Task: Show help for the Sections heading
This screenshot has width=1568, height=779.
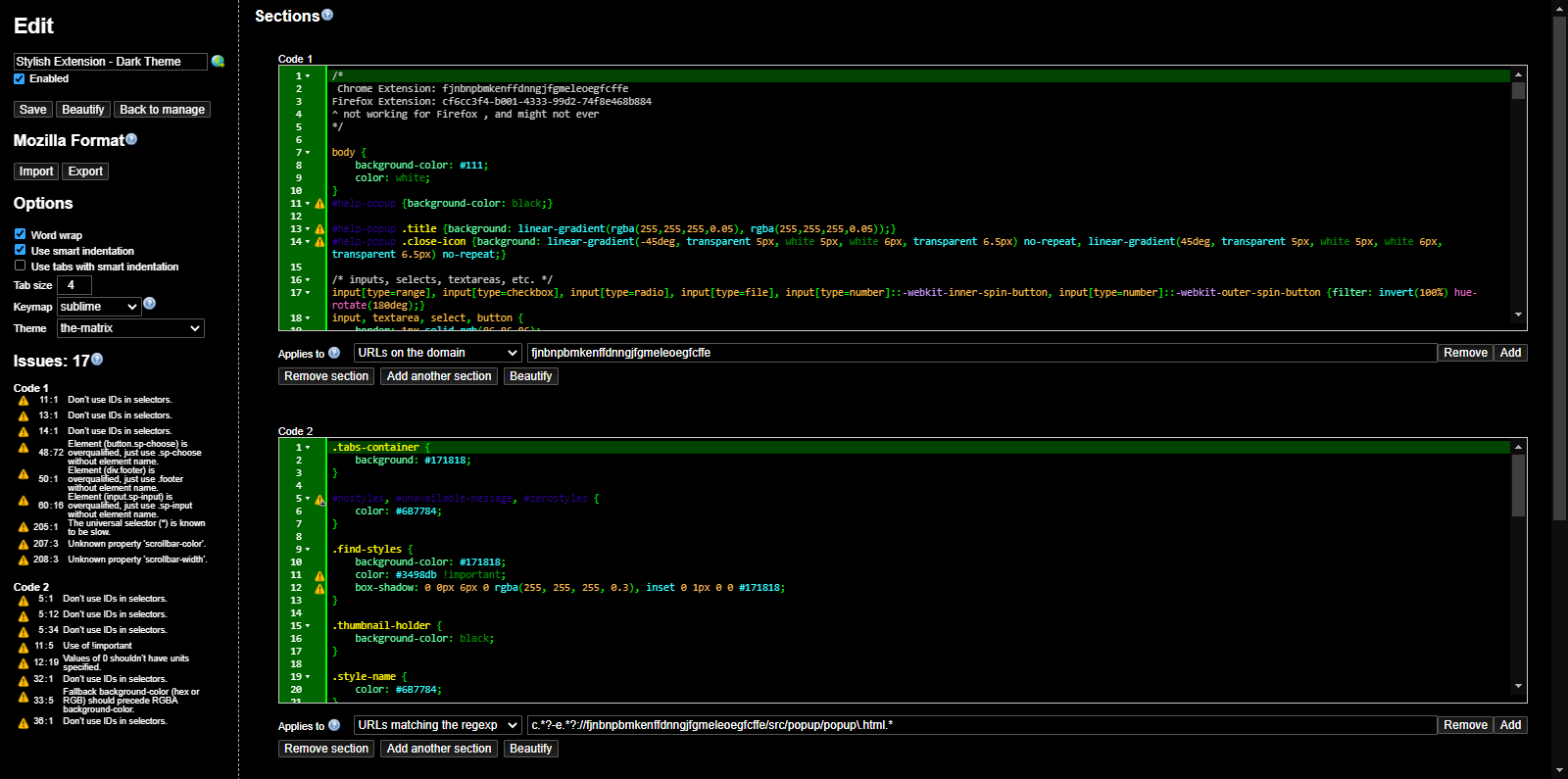Action: click(327, 15)
